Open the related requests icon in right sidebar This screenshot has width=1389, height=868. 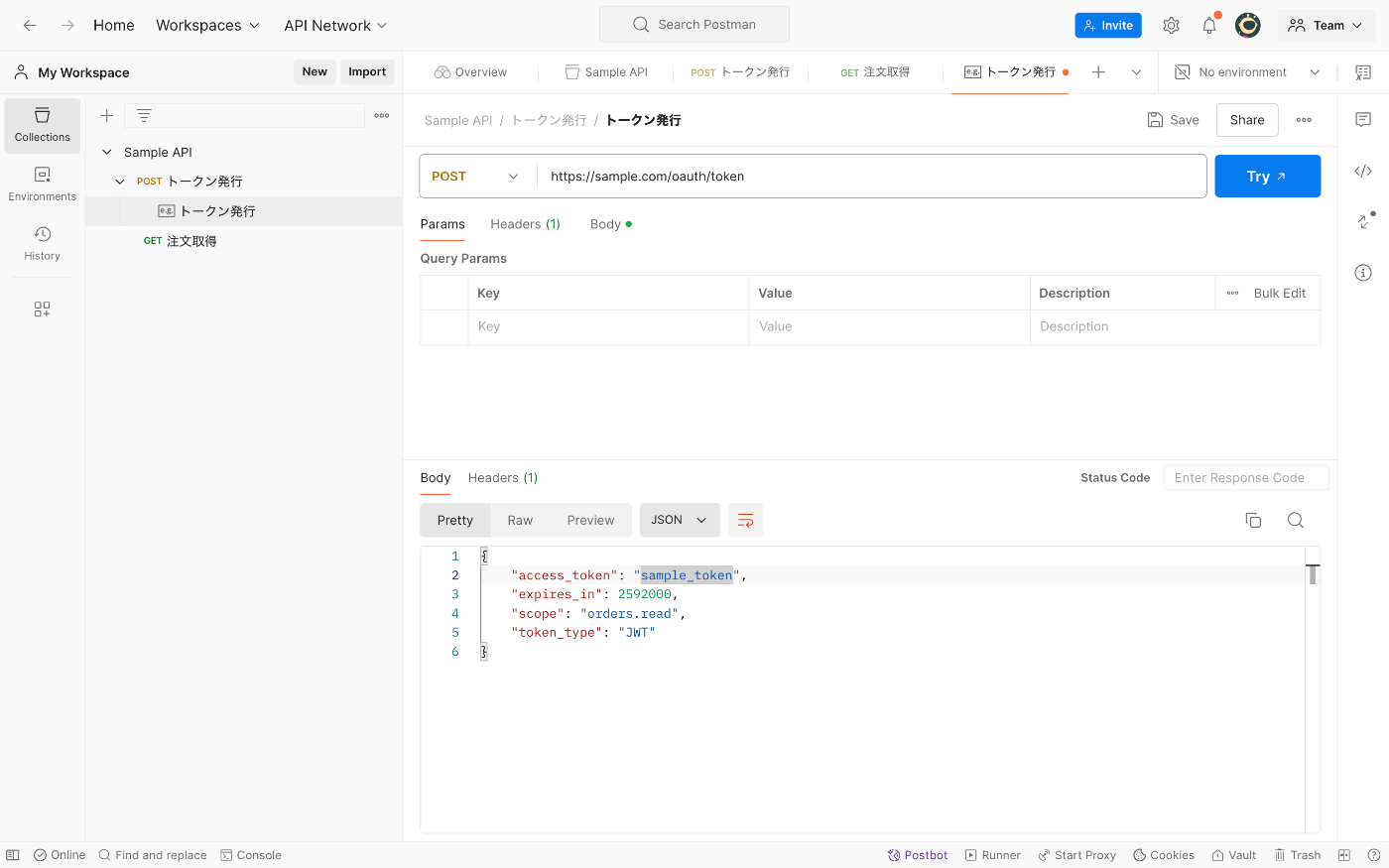coord(1365,220)
